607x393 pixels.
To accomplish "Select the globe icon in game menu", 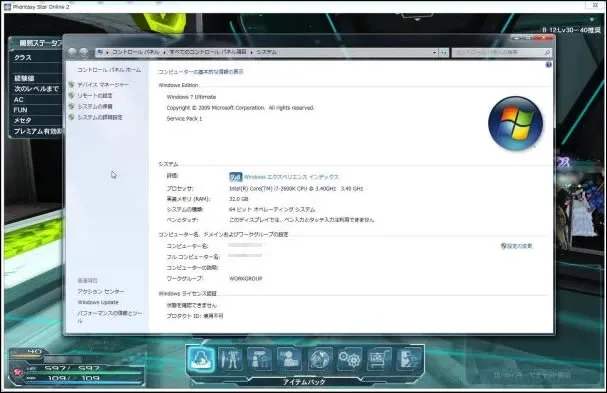I will coord(320,359).
